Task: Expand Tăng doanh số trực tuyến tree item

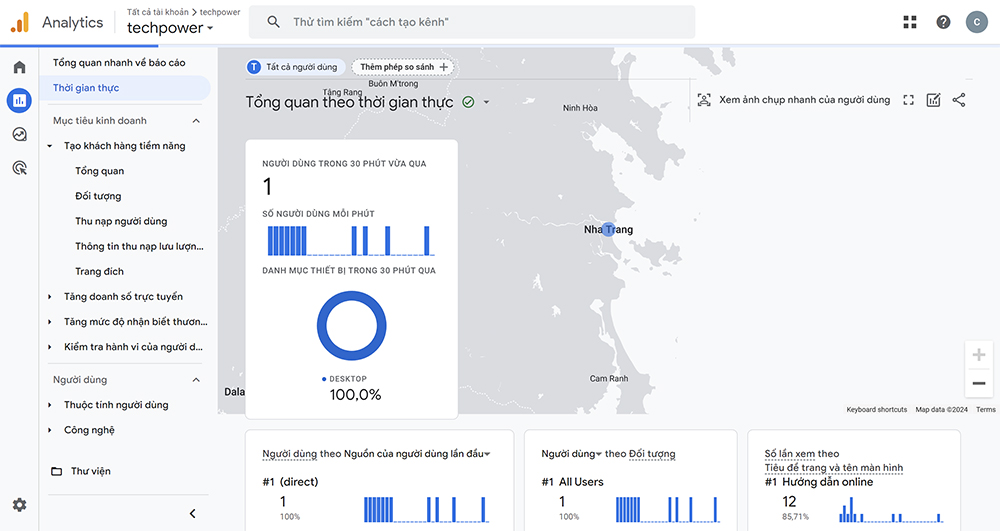Action: coord(50,297)
